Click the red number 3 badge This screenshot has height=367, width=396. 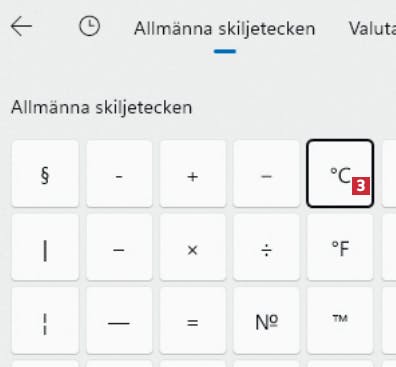point(361,186)
